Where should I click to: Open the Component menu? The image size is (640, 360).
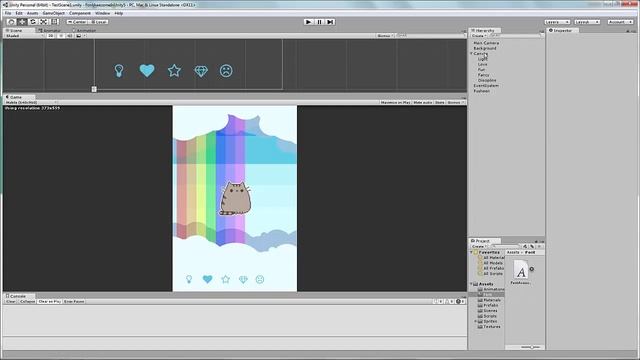80,13
